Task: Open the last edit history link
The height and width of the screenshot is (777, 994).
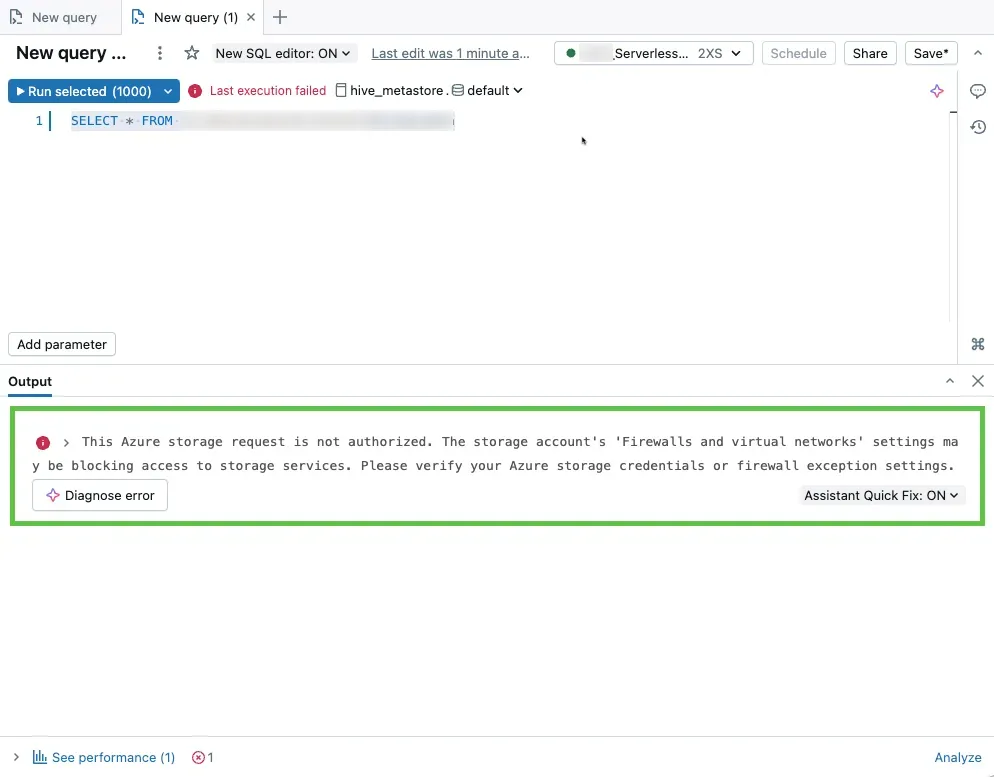Action: pyautogui.click(x=450, y=53)
